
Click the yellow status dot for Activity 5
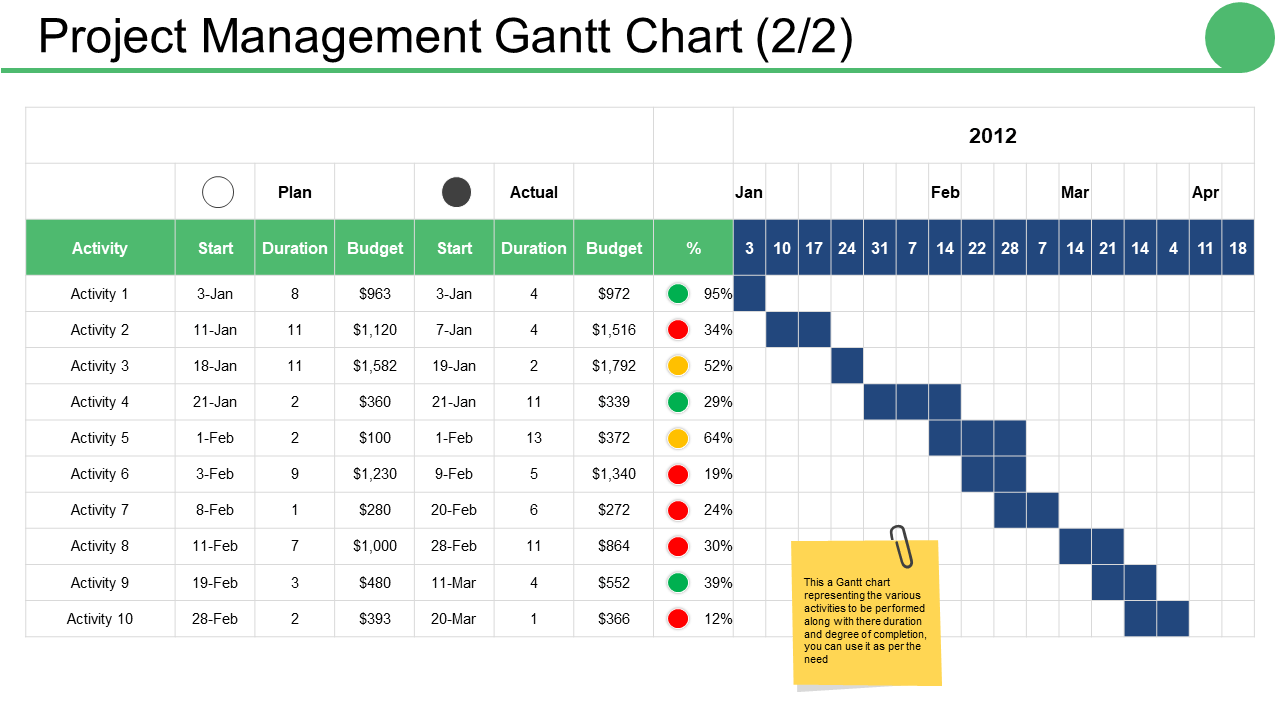tap(678, 438)
